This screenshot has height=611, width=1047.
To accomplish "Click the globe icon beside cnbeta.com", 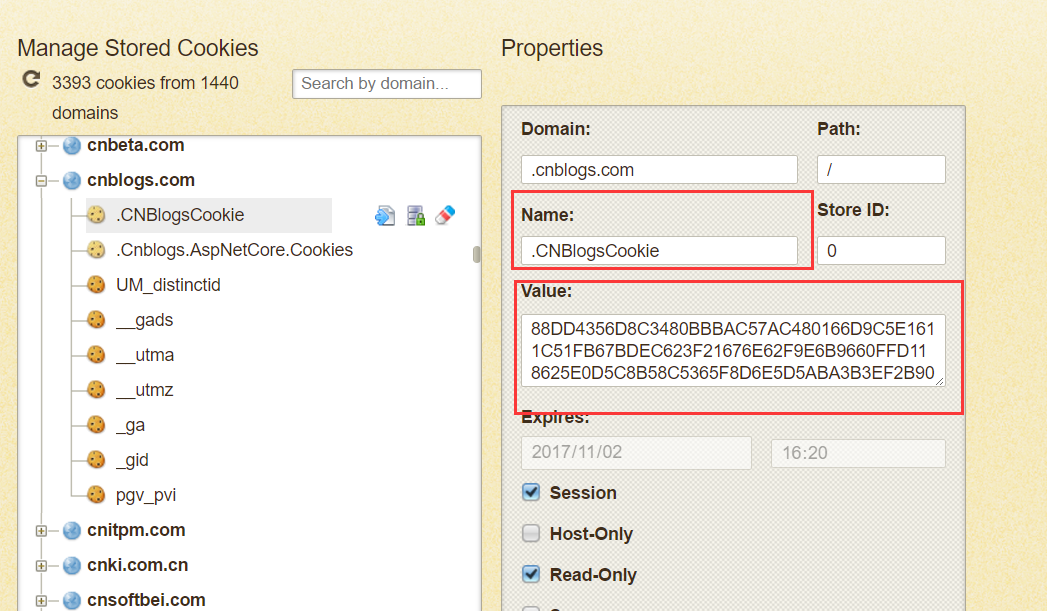I will (71, 146).
